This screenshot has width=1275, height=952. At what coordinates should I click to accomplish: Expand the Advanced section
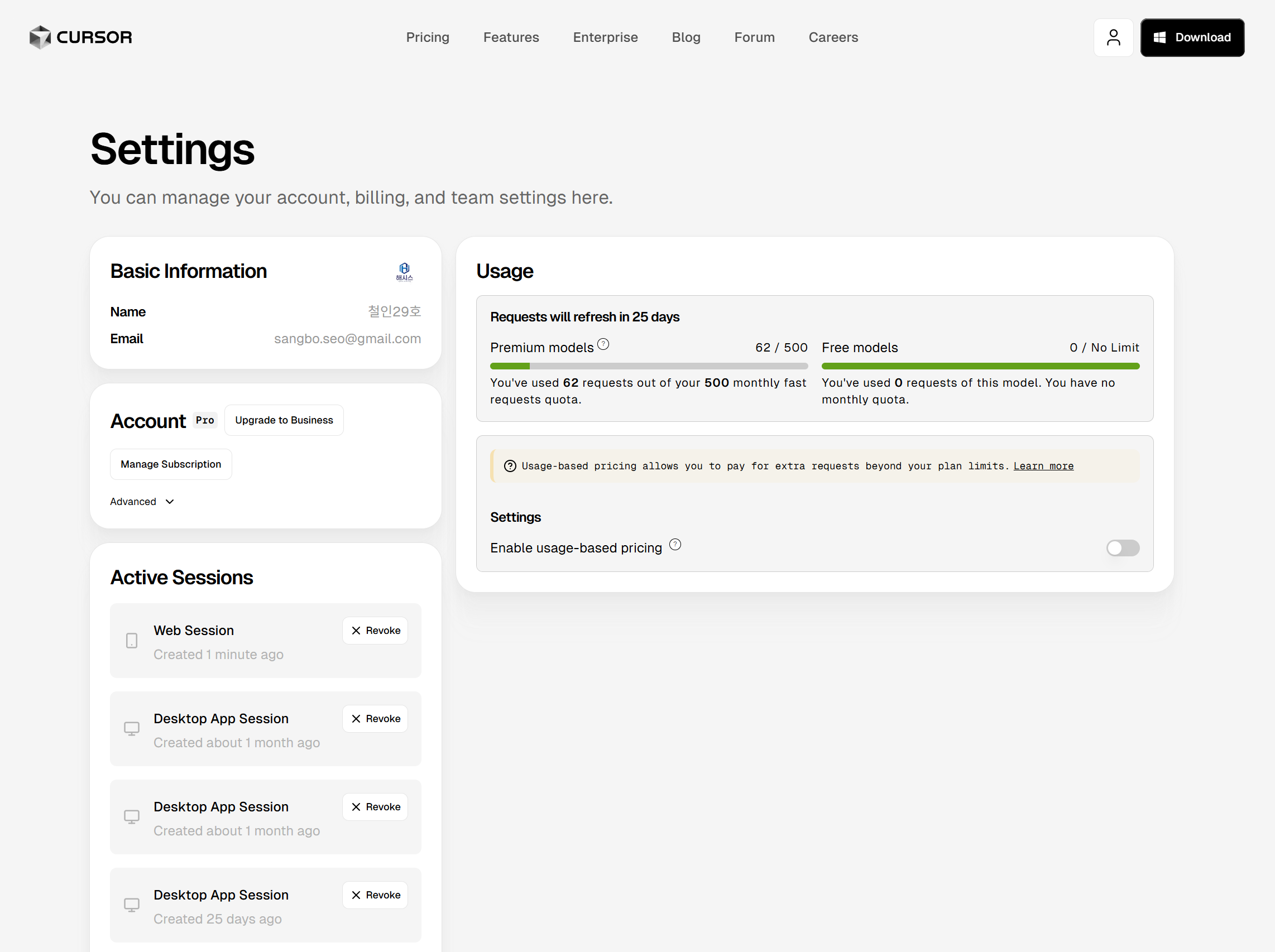[142, 501]
